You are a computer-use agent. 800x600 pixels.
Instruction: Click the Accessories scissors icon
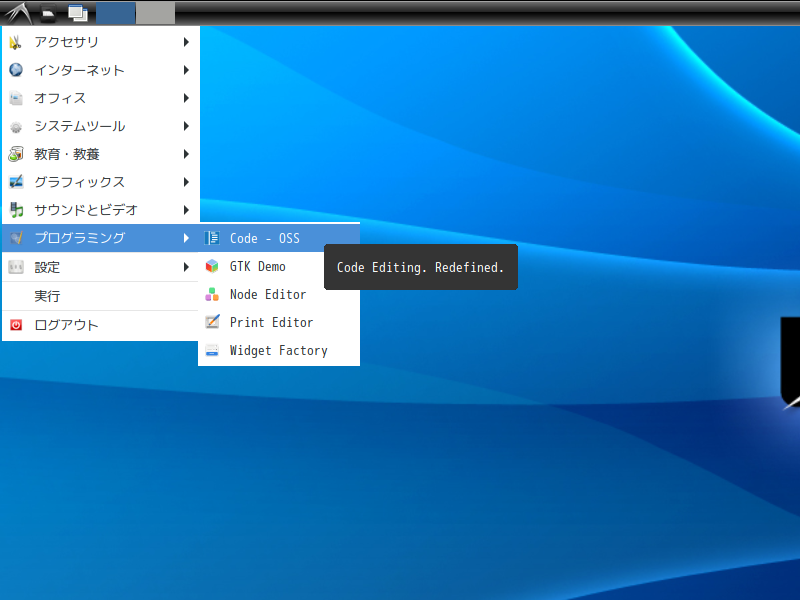click(16, 42)
